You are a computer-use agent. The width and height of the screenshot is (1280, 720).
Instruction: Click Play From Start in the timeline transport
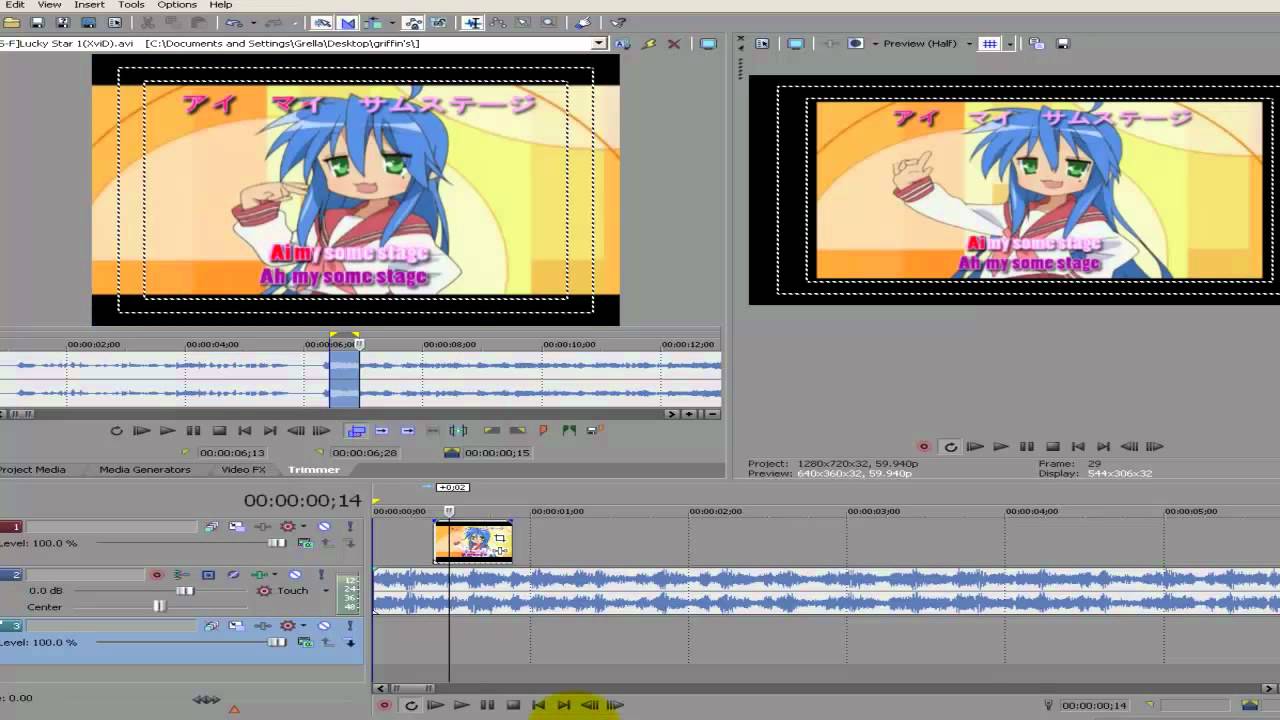click(435, 705)
